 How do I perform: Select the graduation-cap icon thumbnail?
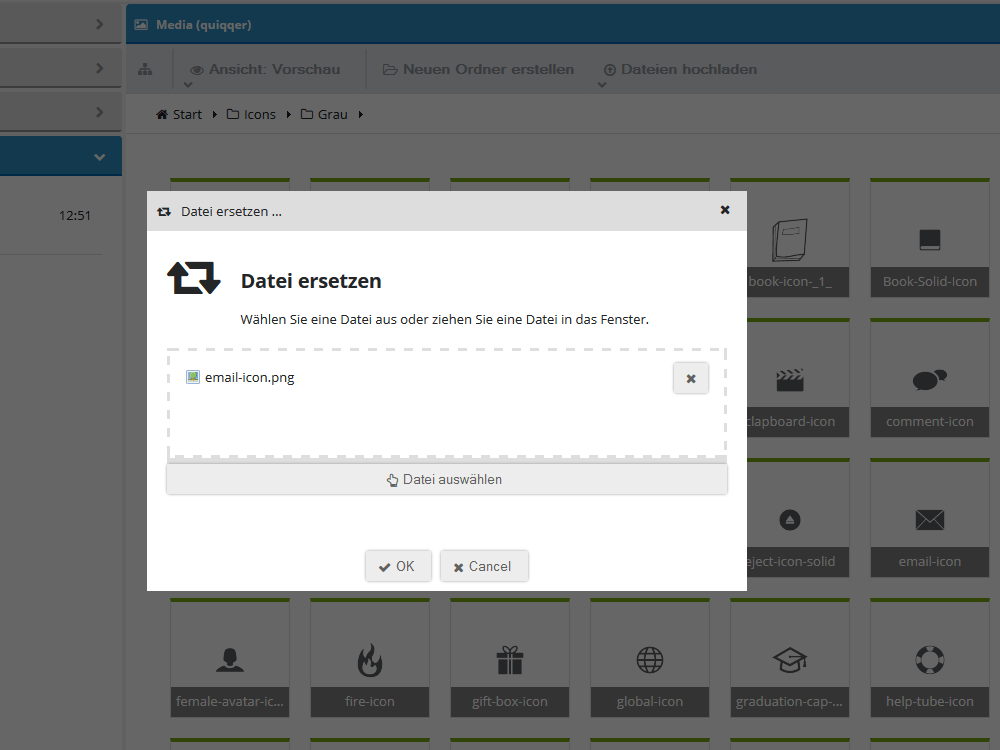click(x=790, y=658)
